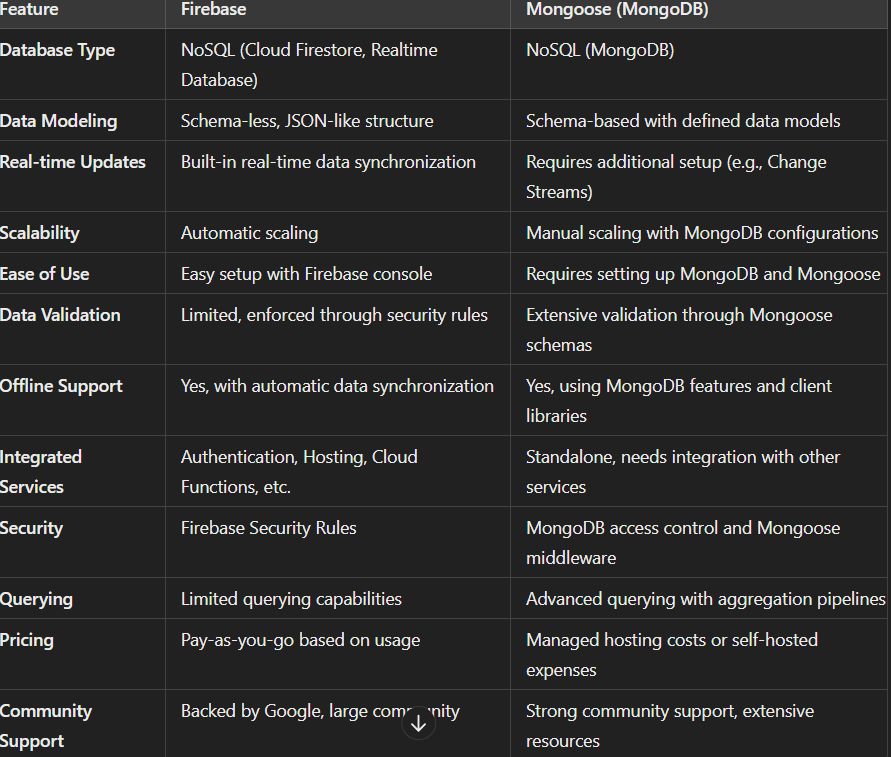Click the Firebase column header
The width and height of the screenshot is (891, 757).
point(213,10)
